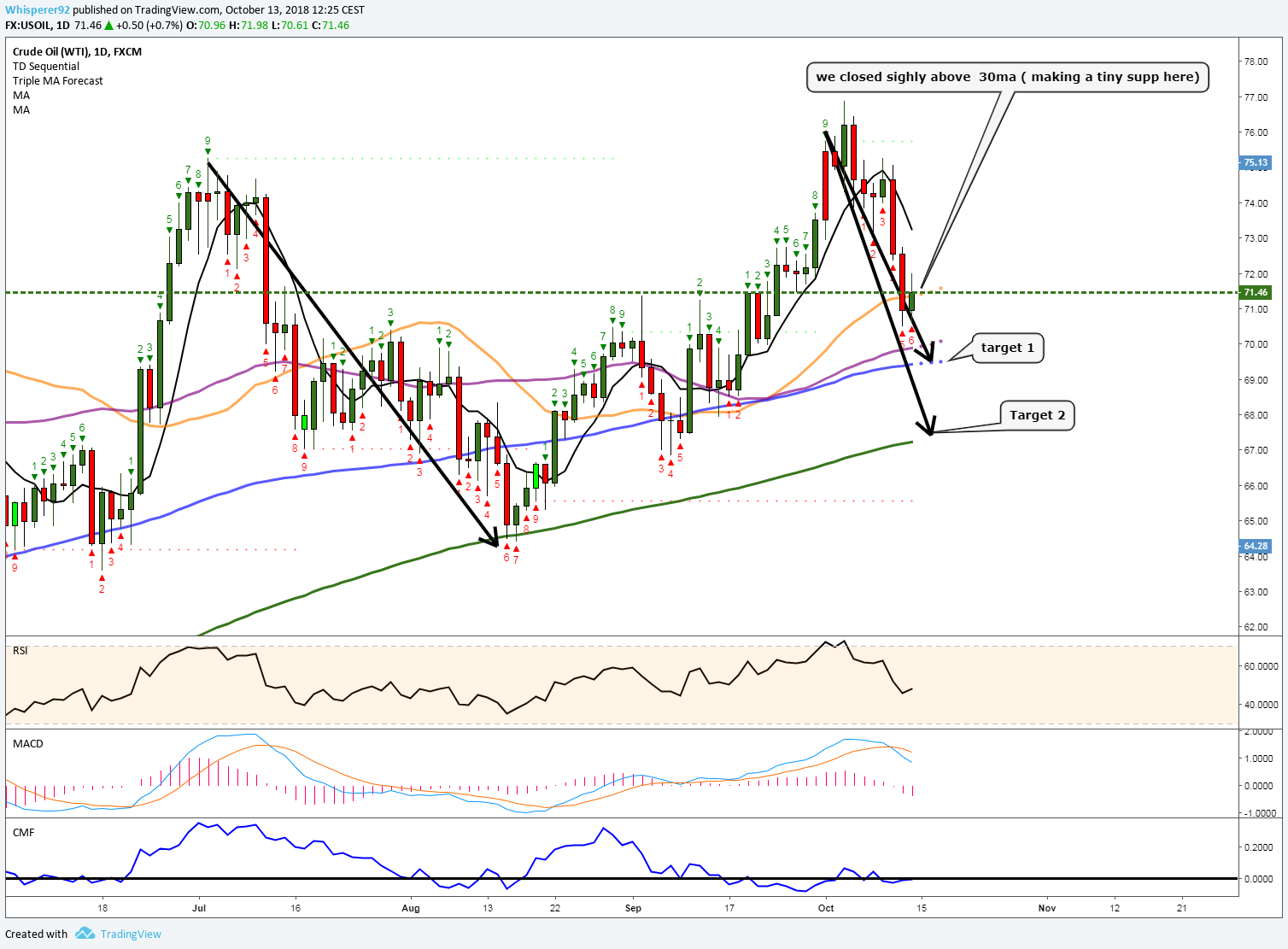Select the MACD pane label

tap(28, 744)
